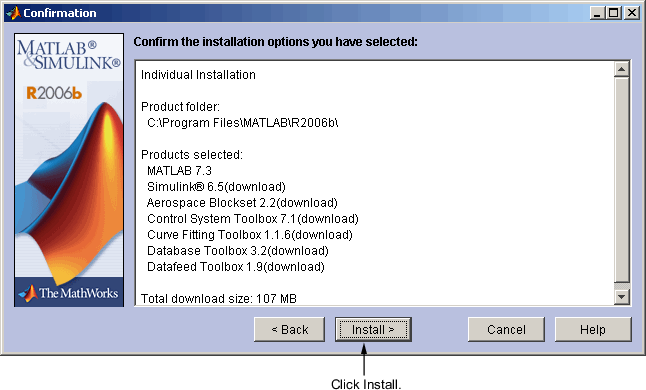The width and height of the screenshot is (646, 390).
Task: Maximize the Confirmation window
Action: tap(613, 13)
